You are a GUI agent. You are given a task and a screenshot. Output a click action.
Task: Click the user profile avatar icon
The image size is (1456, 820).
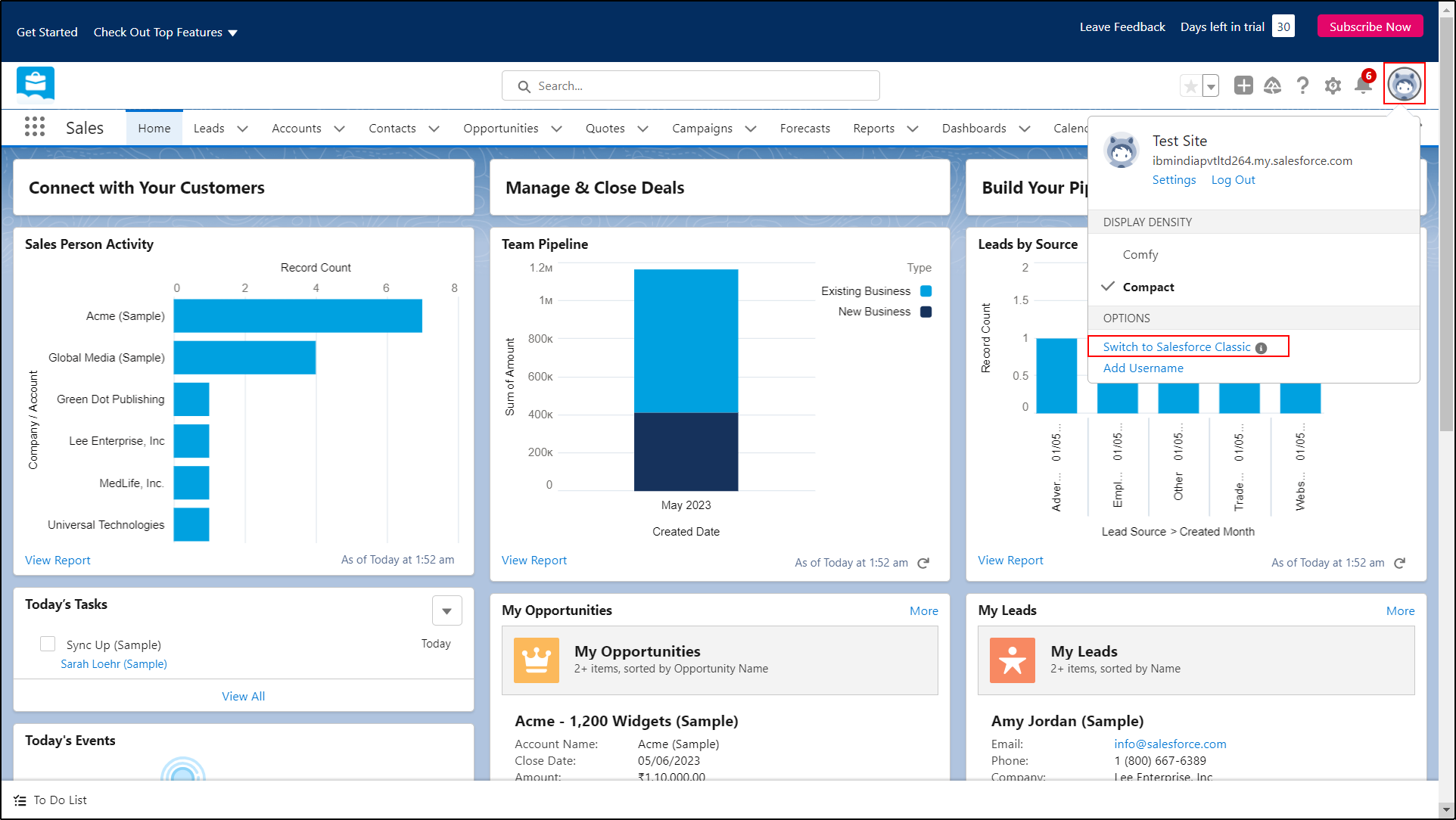click(x=1405, y=83)
